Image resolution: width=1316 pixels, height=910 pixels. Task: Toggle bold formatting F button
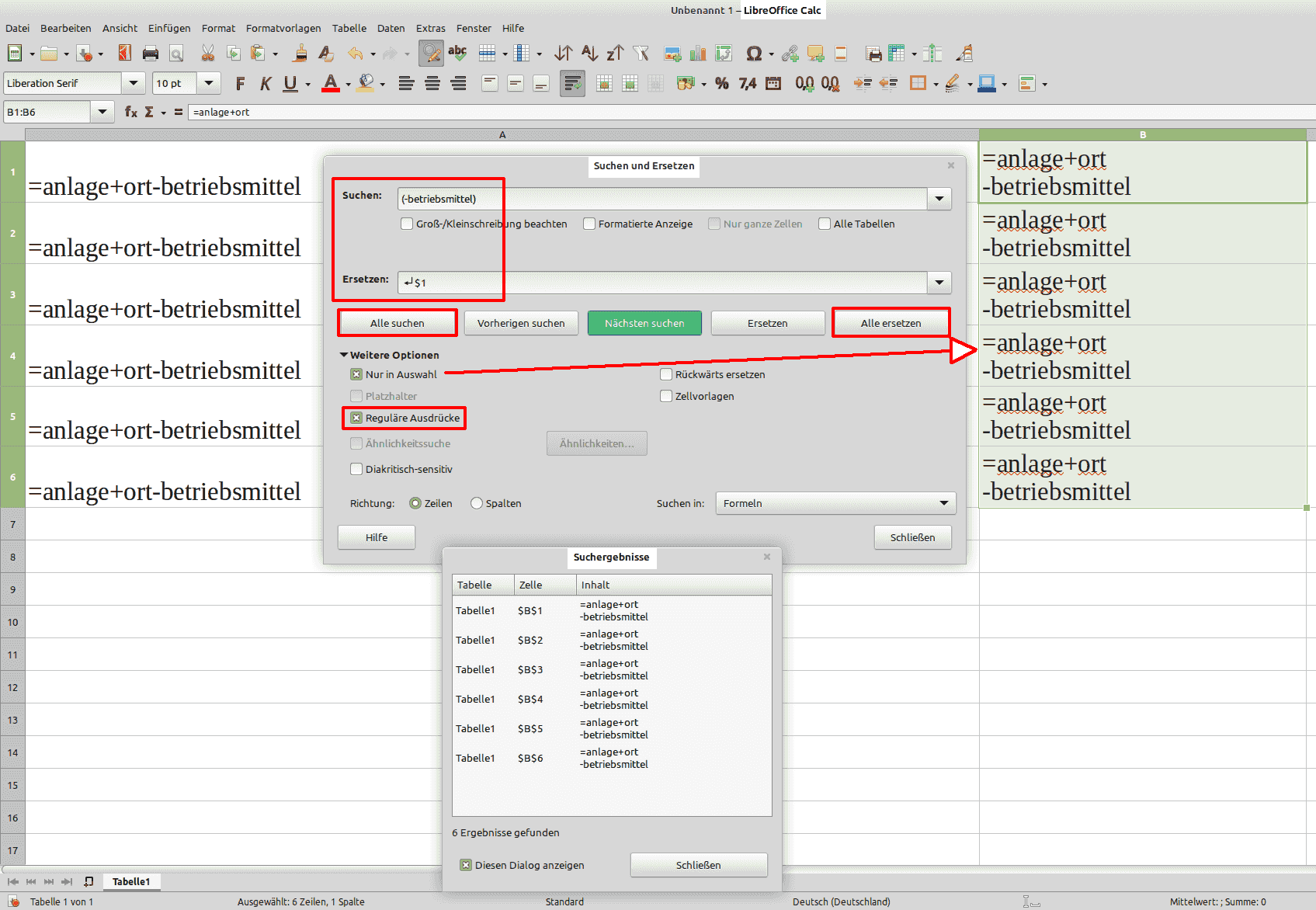[x=240, y=84]
